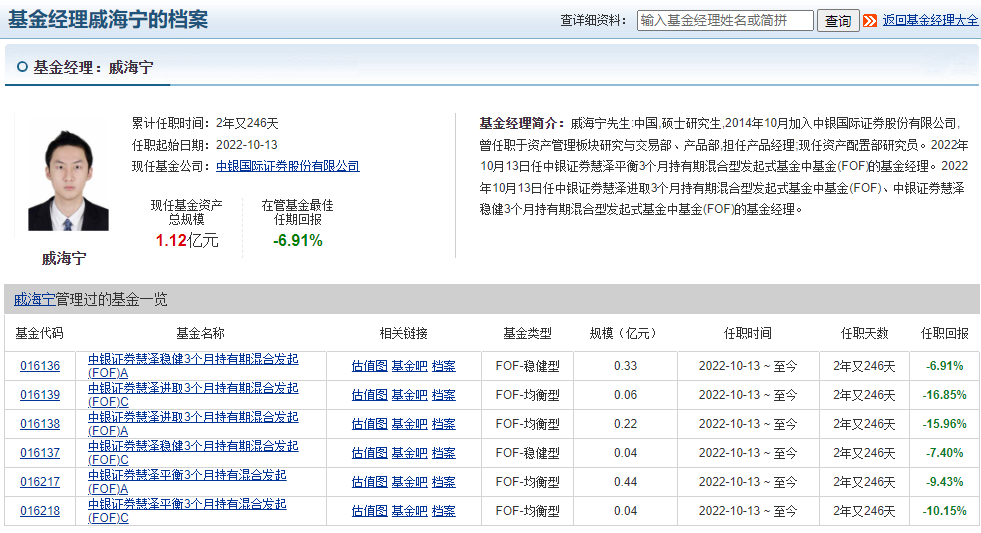Select the -10.15% return value
The width and height of the screenshot is (981, 533).
click(x=944, y=510)
